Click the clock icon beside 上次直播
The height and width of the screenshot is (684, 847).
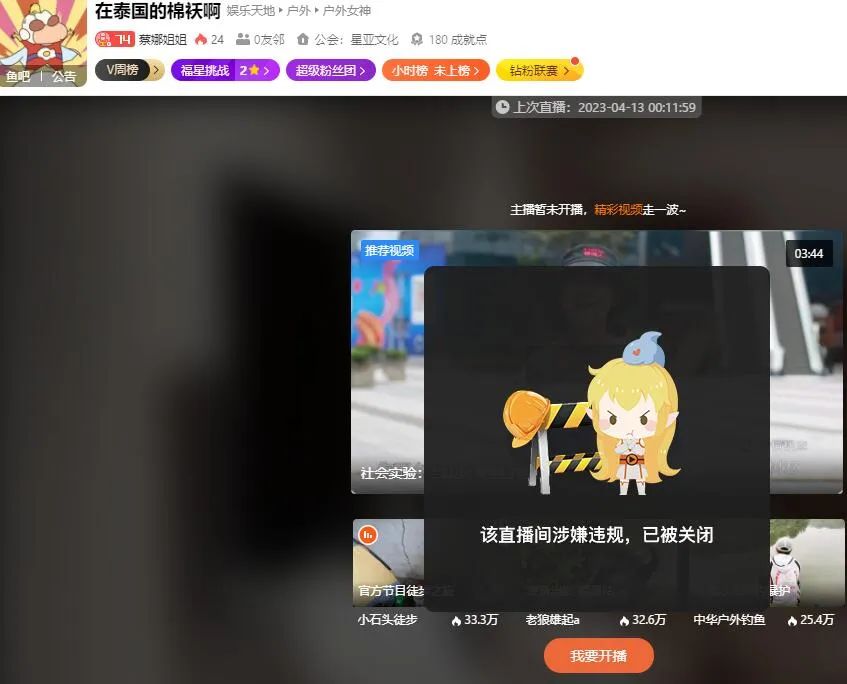click(x=502, y=107)
